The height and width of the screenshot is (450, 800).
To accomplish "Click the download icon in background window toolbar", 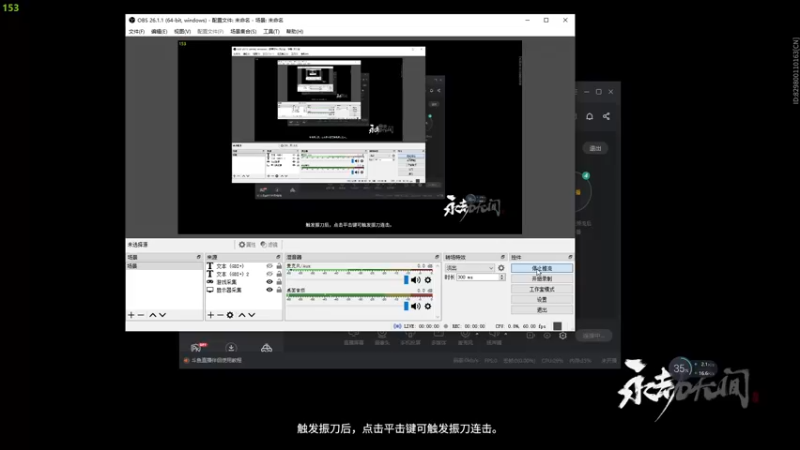I will point(231,348).
